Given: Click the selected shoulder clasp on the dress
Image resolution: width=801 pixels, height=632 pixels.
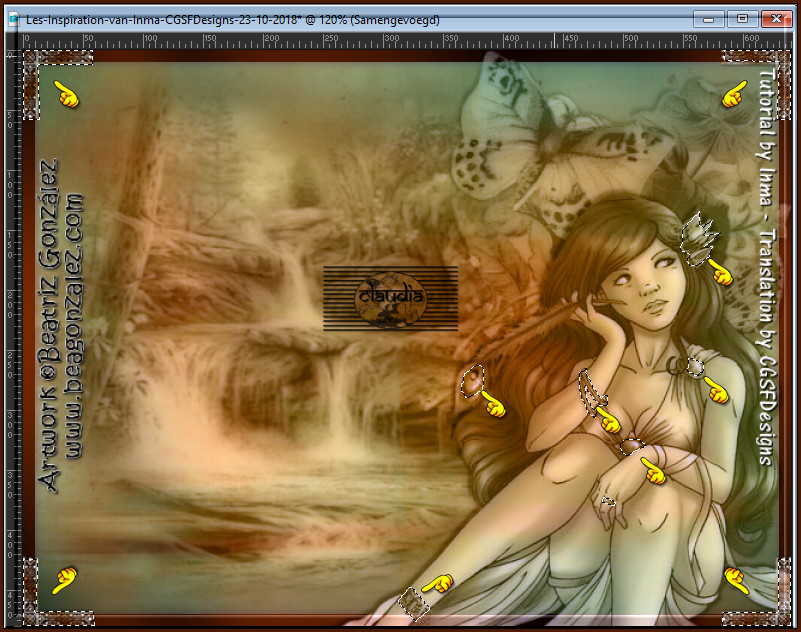Looking at the screenshot, I should (x=695, y=367).
